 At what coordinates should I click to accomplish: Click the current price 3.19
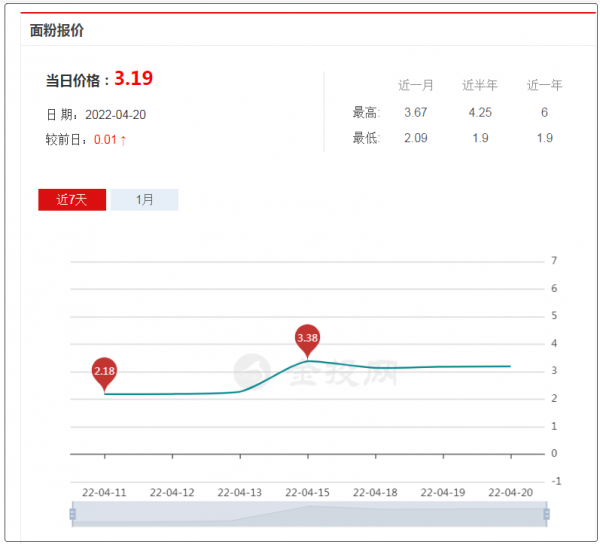134,78
